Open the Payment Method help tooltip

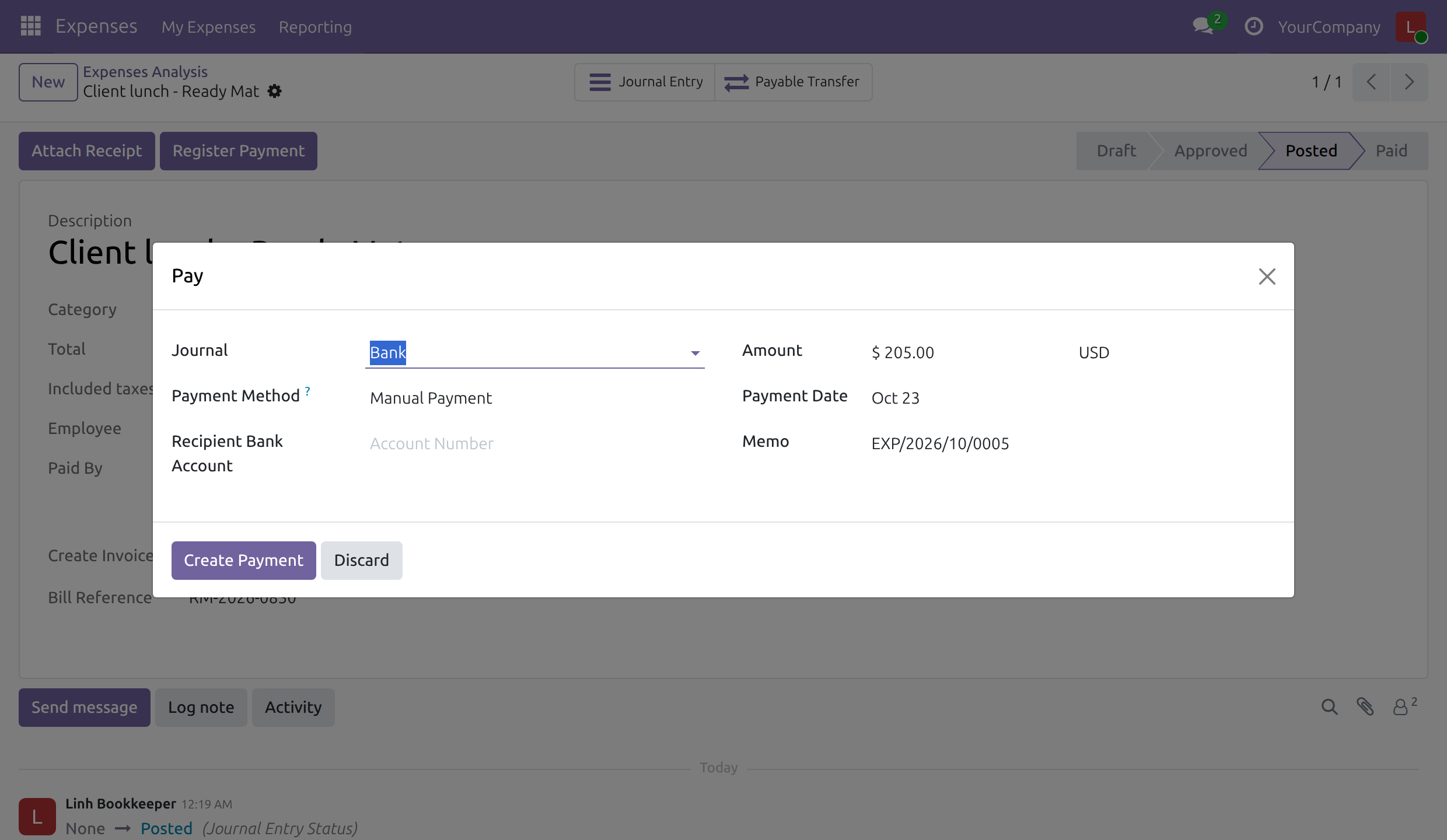click(307, 391)
